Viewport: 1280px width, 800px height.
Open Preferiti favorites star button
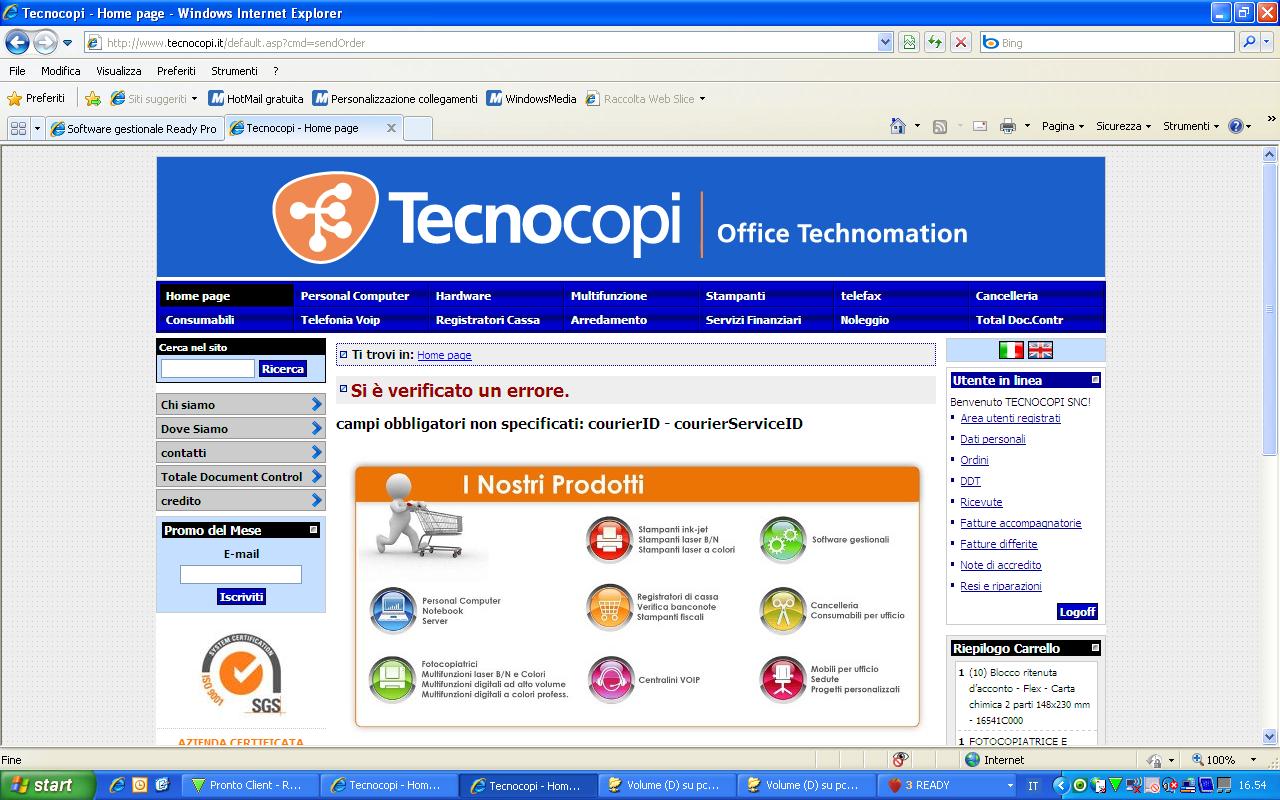pyautogui.click(x=36, y=98)
